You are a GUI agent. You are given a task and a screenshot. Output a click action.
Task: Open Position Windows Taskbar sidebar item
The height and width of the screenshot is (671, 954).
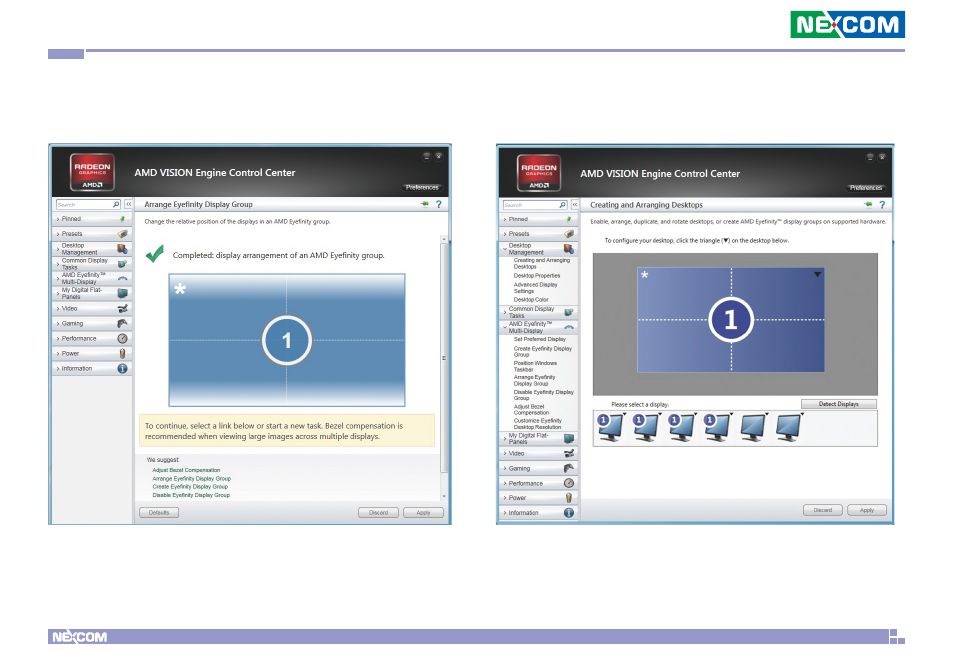(535, 366)
